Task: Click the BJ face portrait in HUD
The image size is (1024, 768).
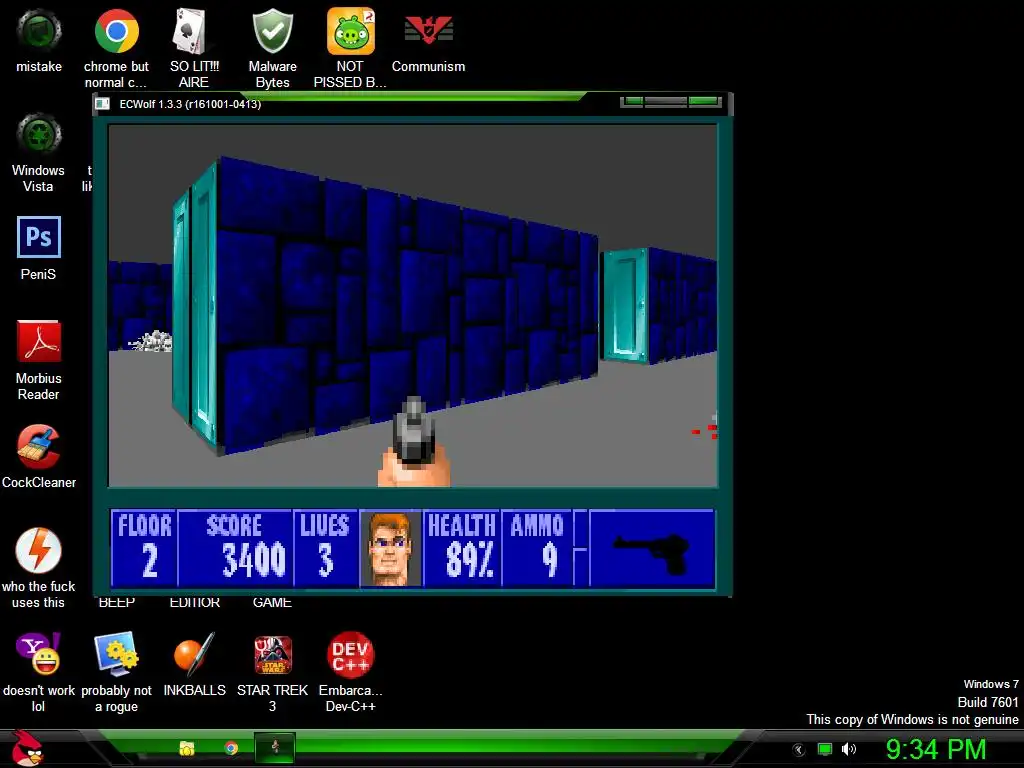Action: tap(391, 549)
